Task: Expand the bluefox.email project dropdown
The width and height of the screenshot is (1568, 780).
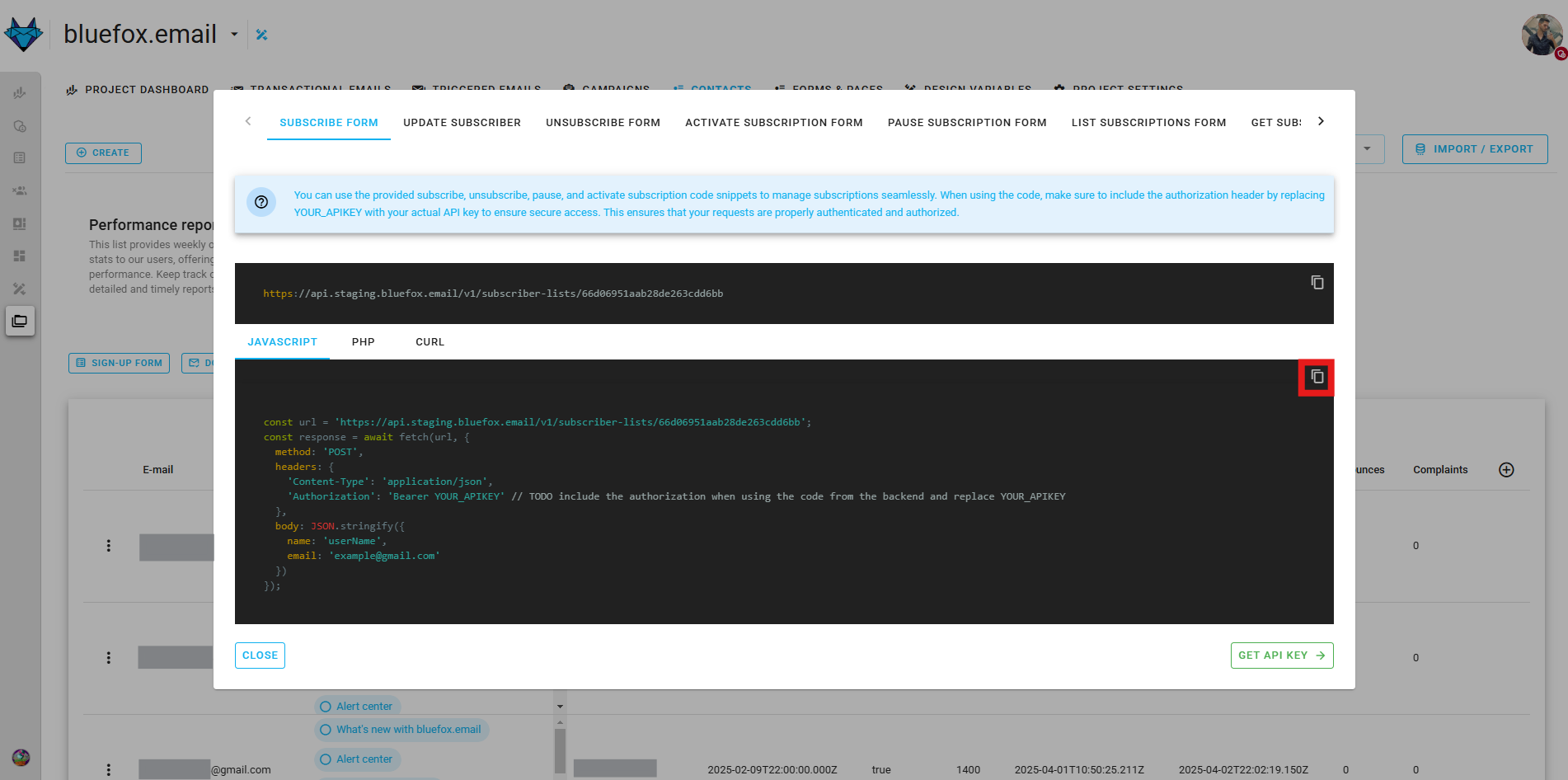Action: tap(234, 35)
